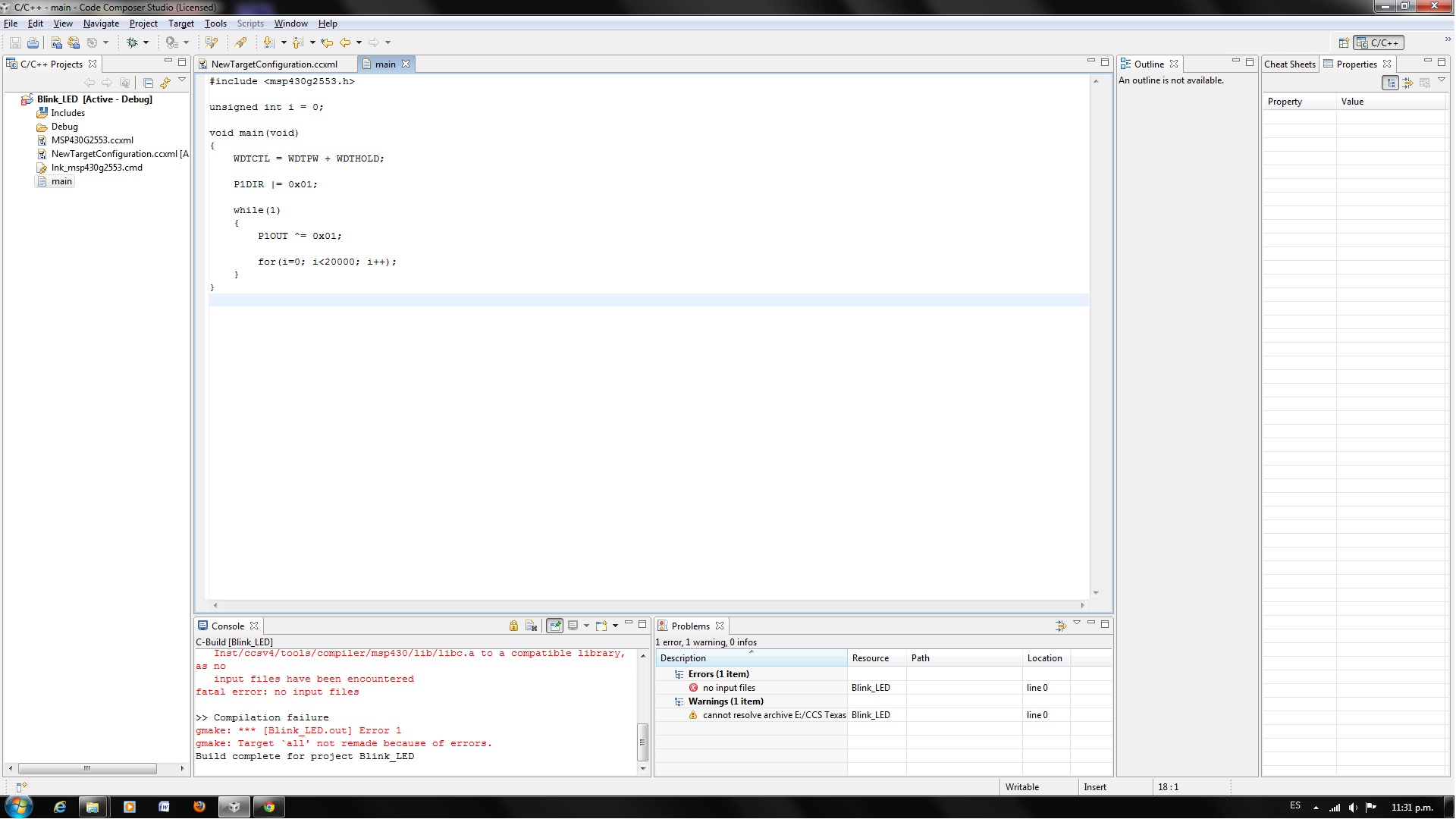The width and height of the screenshot is (1456, 819).
Task: Toggle Pin Console button
Action: pos(555,626)
